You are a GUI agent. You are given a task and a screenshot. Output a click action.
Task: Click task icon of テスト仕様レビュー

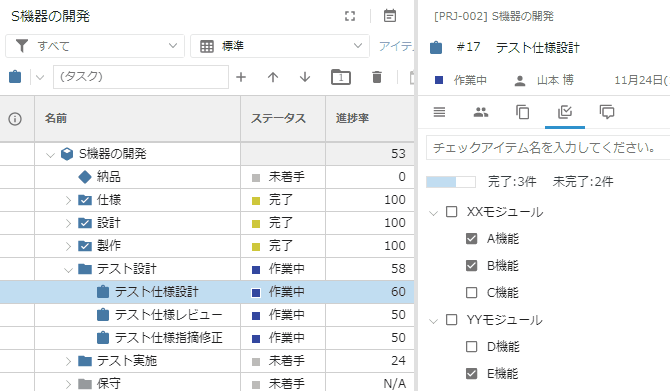pos(103,315)
